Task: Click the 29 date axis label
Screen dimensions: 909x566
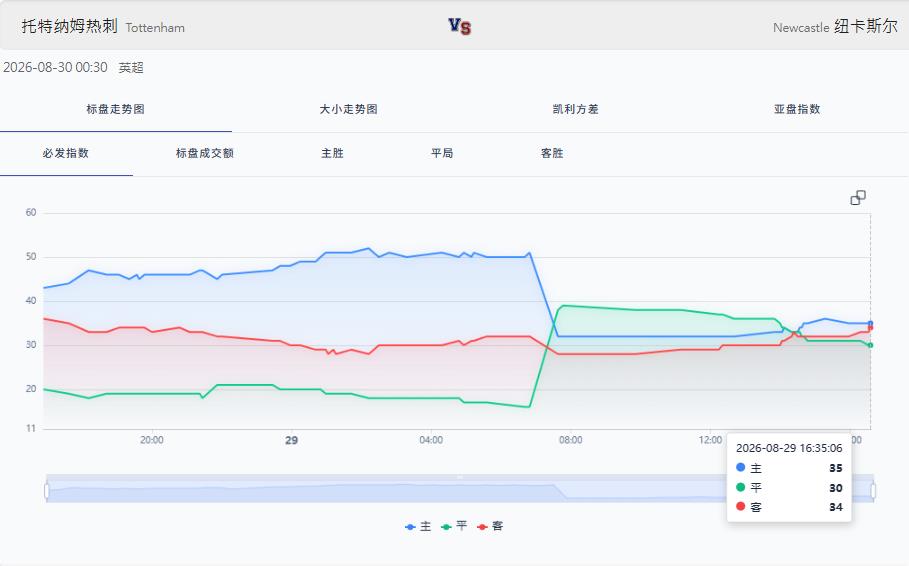Action: (291, 440)
